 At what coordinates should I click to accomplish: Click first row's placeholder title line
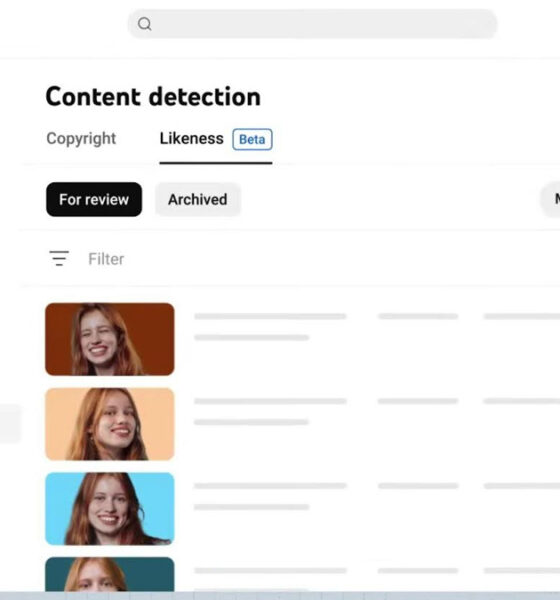[x=270, y=316]
